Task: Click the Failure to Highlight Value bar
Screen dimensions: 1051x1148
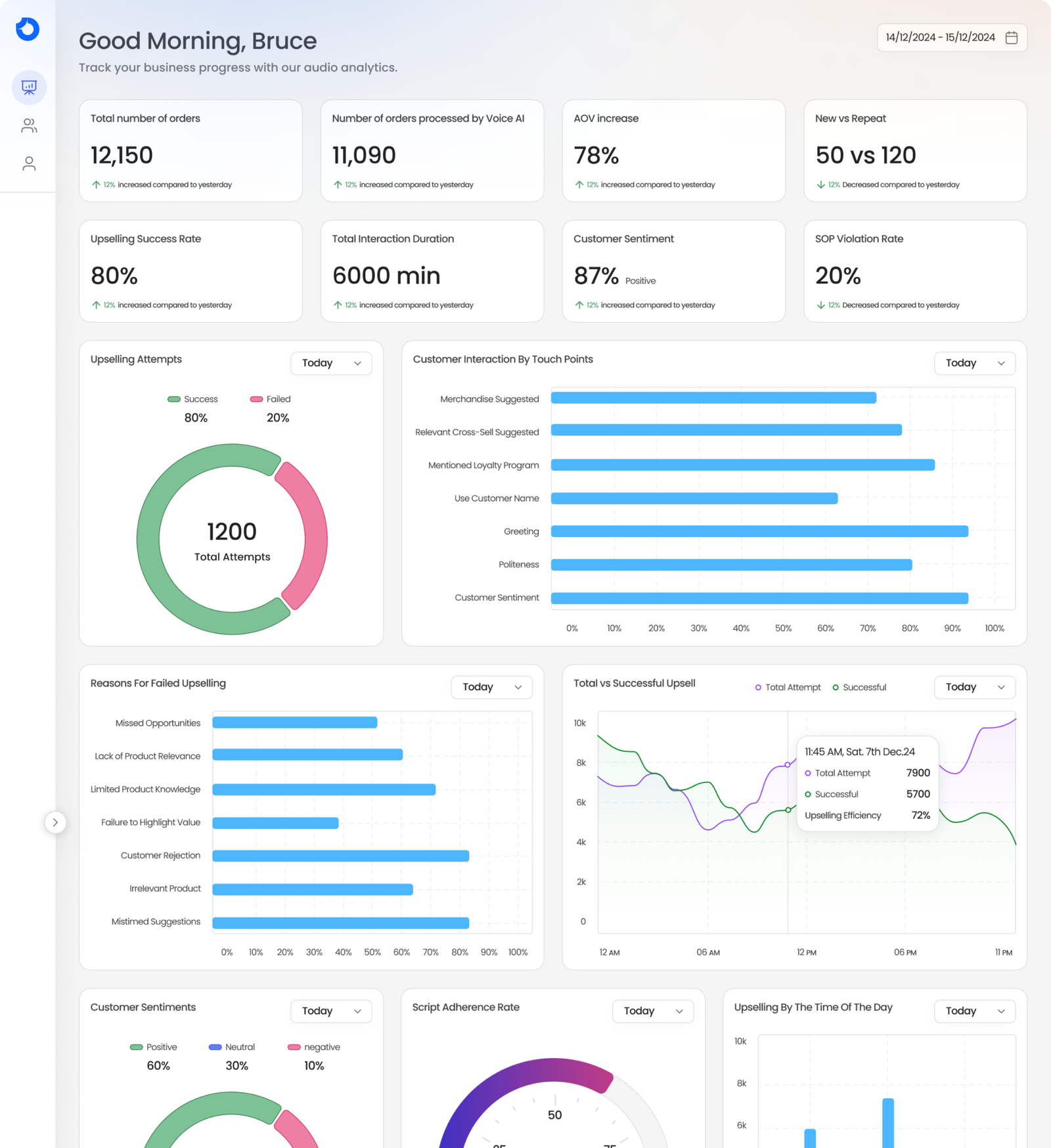Action: click(276, 823)
